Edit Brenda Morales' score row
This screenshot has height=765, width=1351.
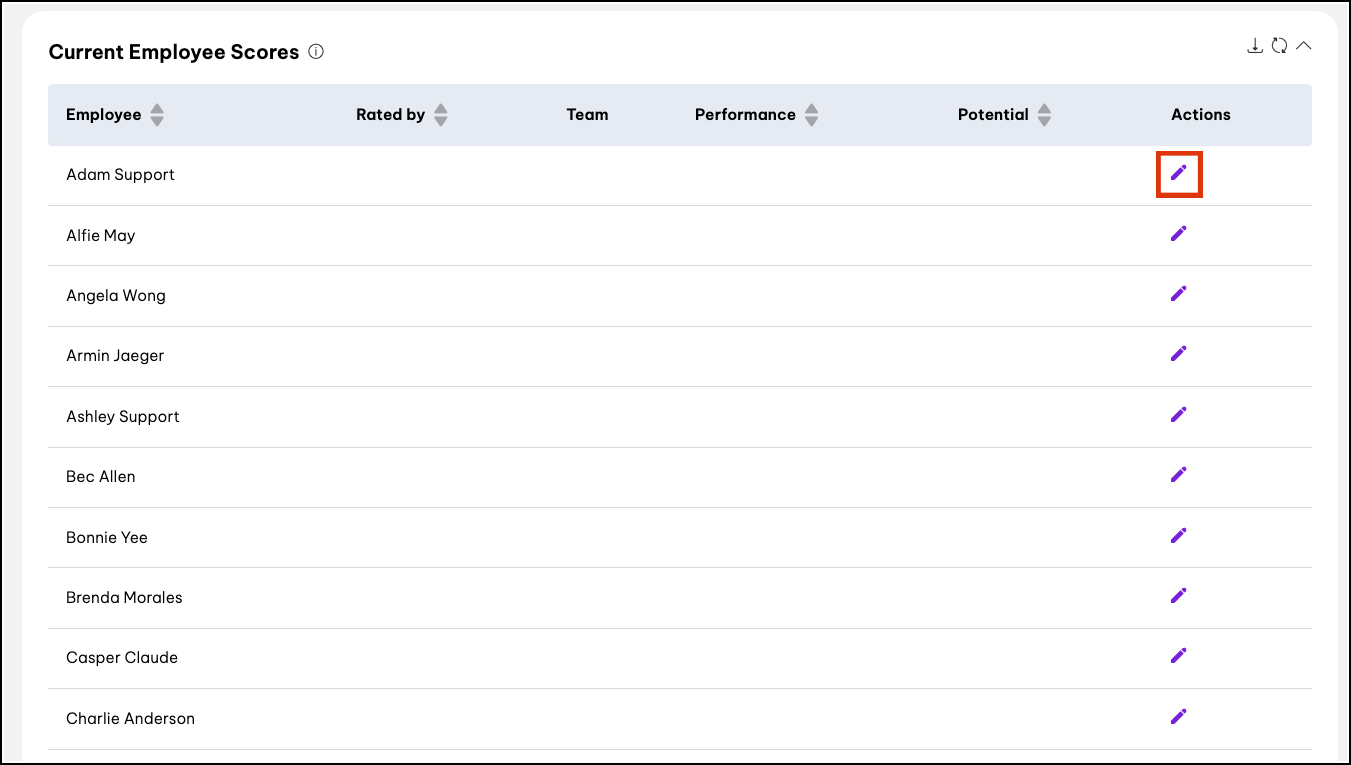[1178, 596]
